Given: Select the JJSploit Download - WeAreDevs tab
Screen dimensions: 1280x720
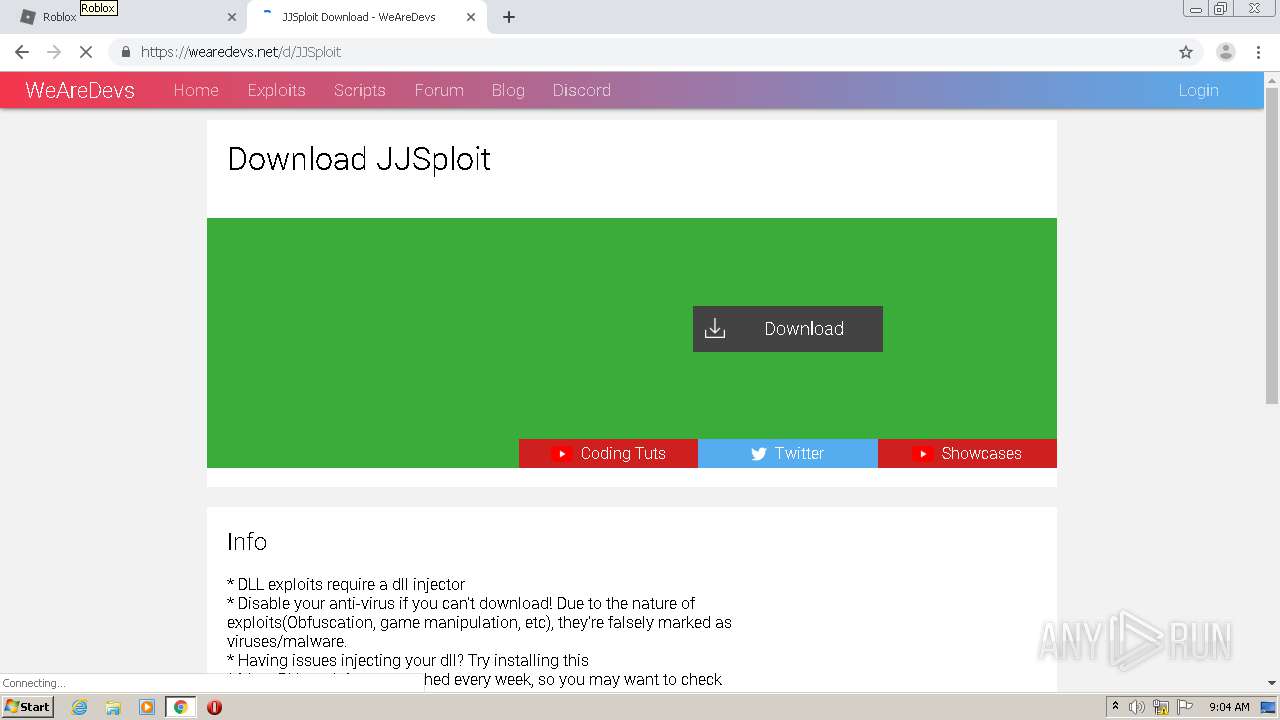Looking at the screenshot, I should click(x=367, y=17).
